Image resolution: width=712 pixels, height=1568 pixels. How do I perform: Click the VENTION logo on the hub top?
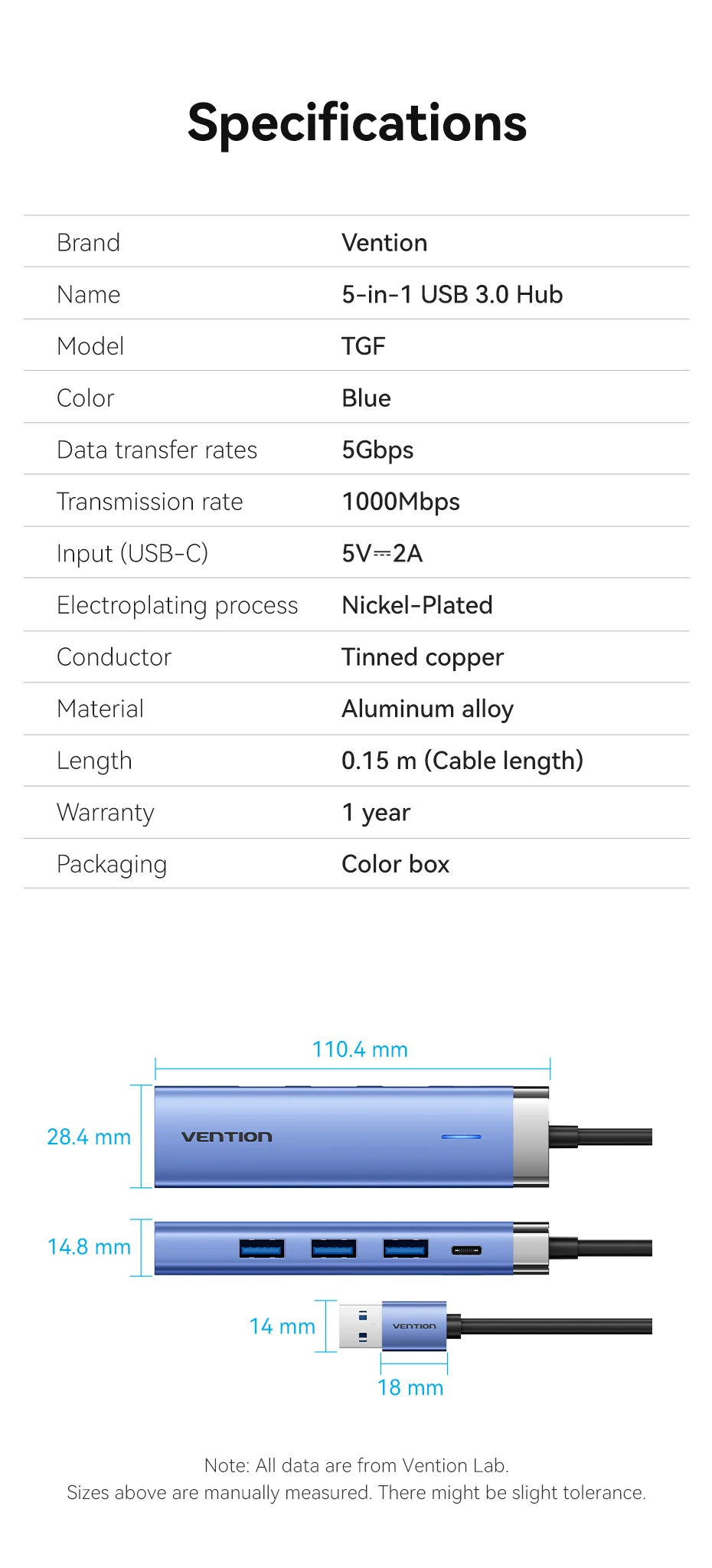click(x=227, y=1137)
